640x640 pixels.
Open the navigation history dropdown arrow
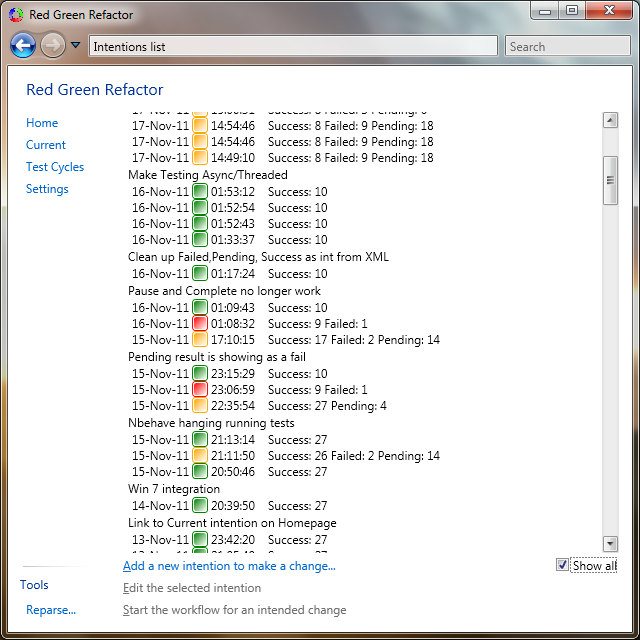pos(75,45)
